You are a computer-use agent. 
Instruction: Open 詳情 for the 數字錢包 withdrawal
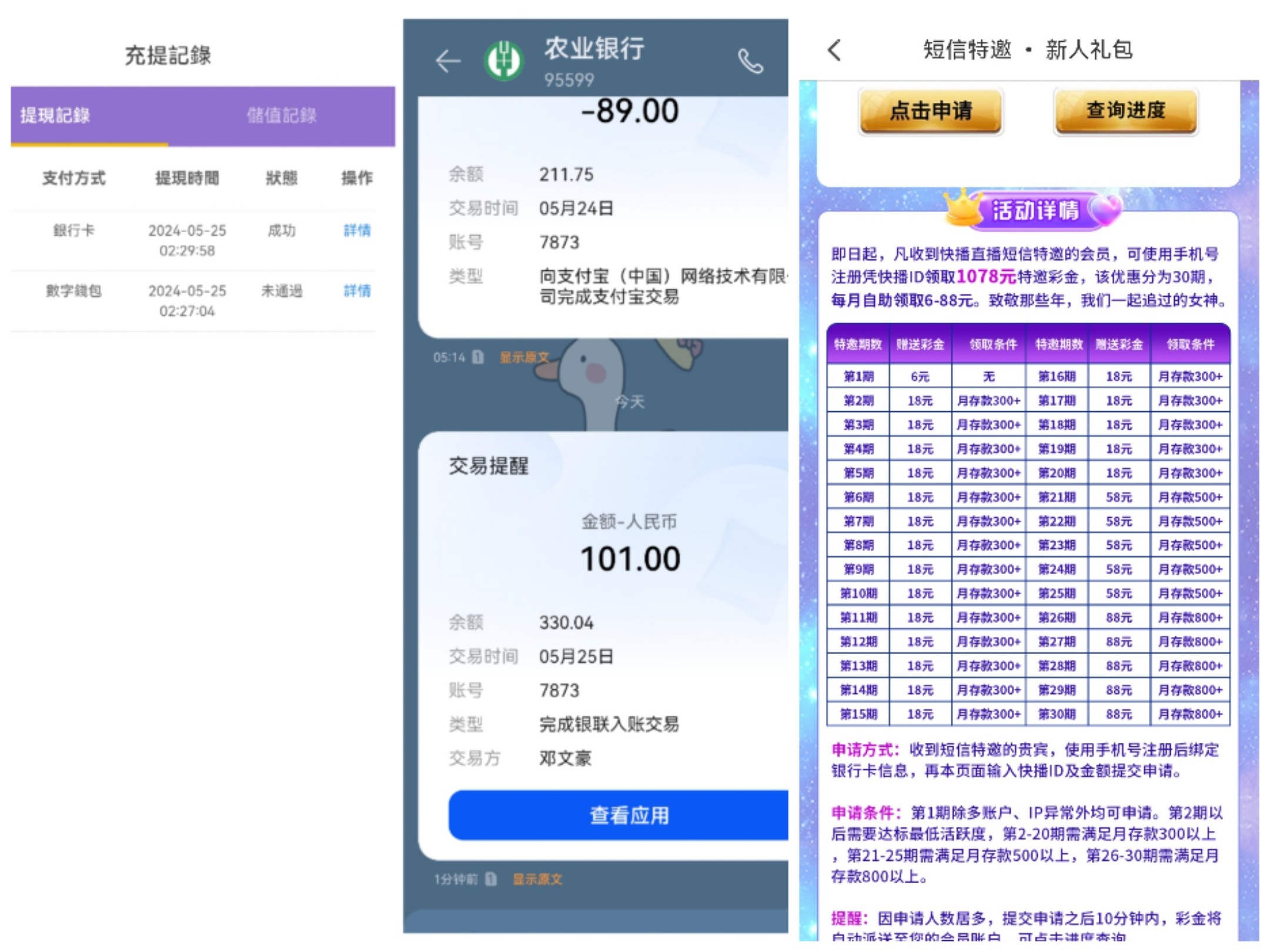pos(357,291)
